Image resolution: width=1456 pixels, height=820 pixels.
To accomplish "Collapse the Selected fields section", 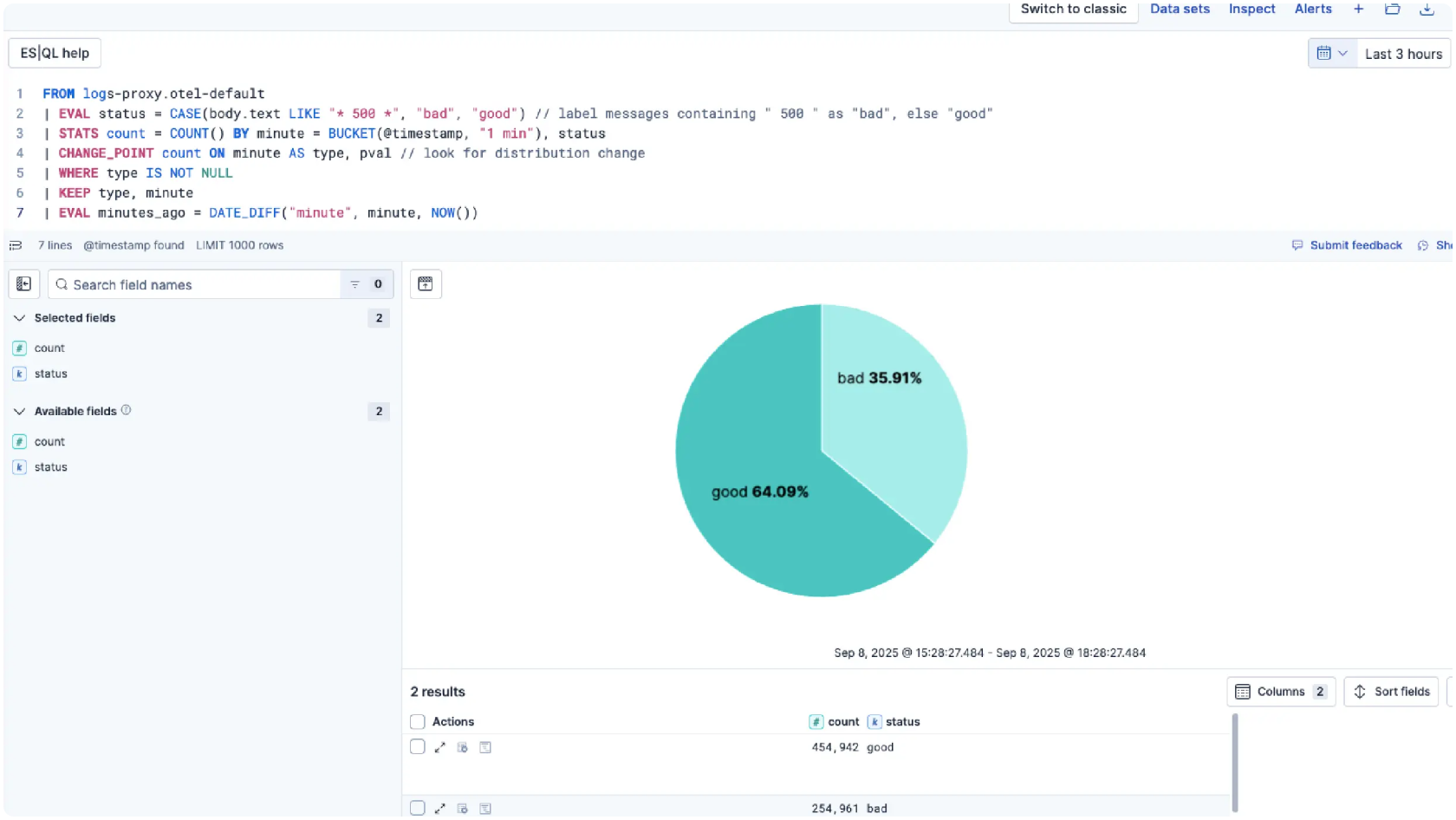I will (20, 318).
